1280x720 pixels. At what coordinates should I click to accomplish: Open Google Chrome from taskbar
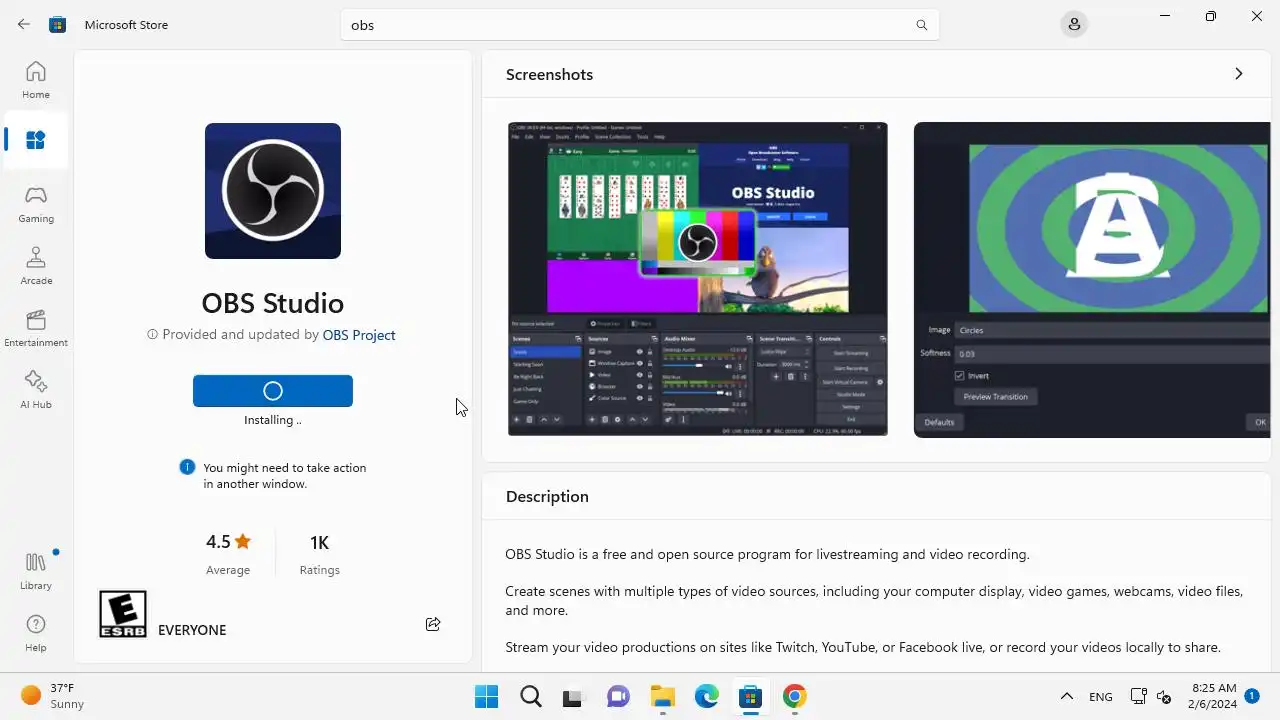794,696
